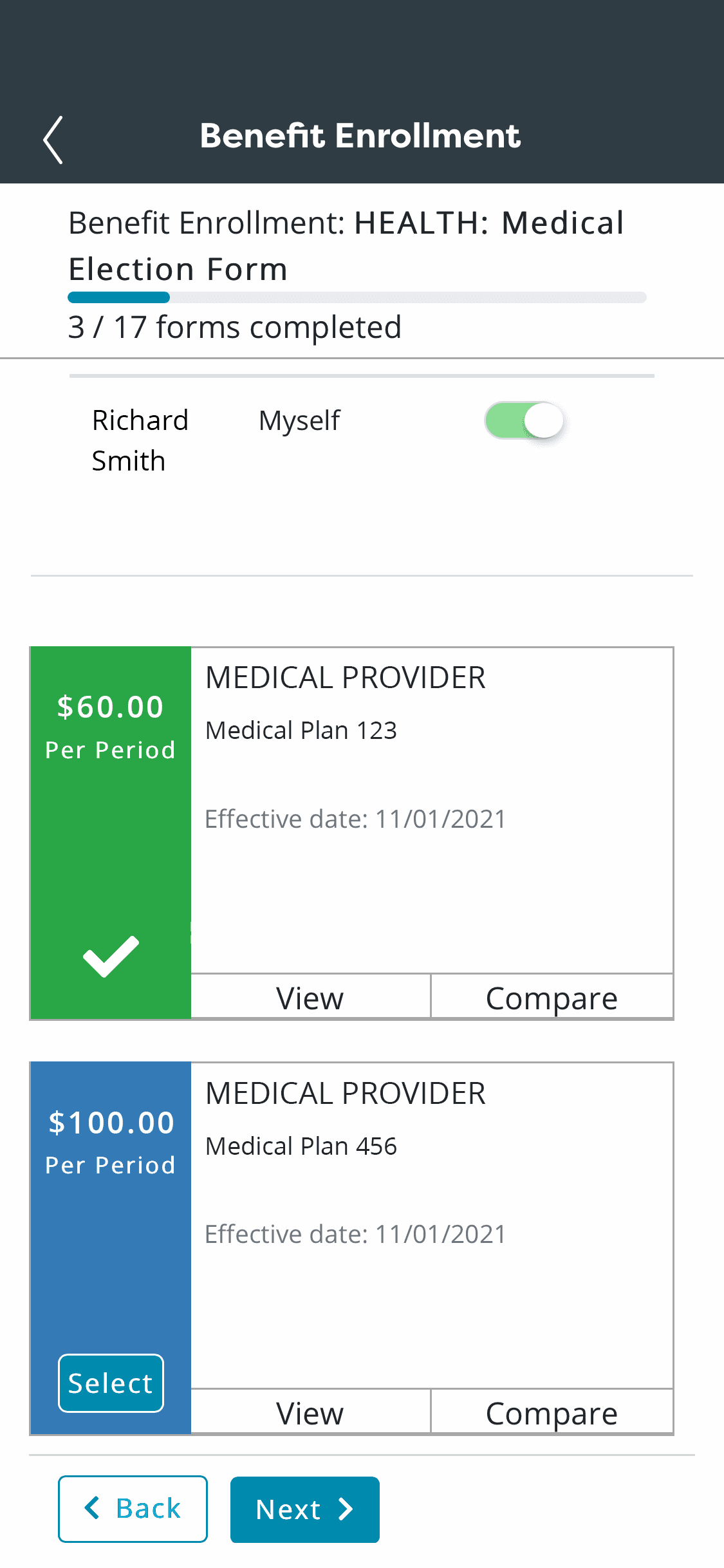Toggle Richard Smith coverage switch
The width and height of the screenshot is (724, 1568).
click(x=524, y=421)
